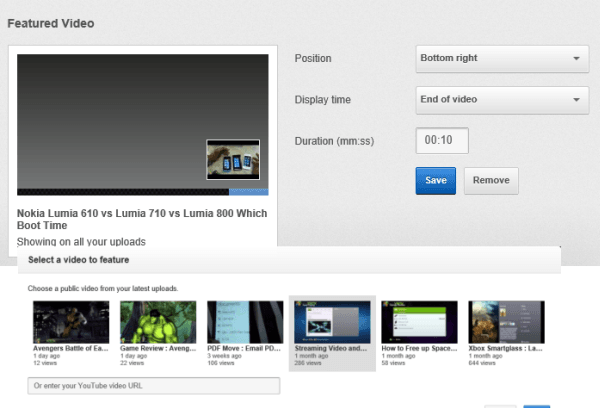600x408 pixels.
Task: Click the 'PDF Move : Email PD...' title text
Action: (x=244, y=348)
